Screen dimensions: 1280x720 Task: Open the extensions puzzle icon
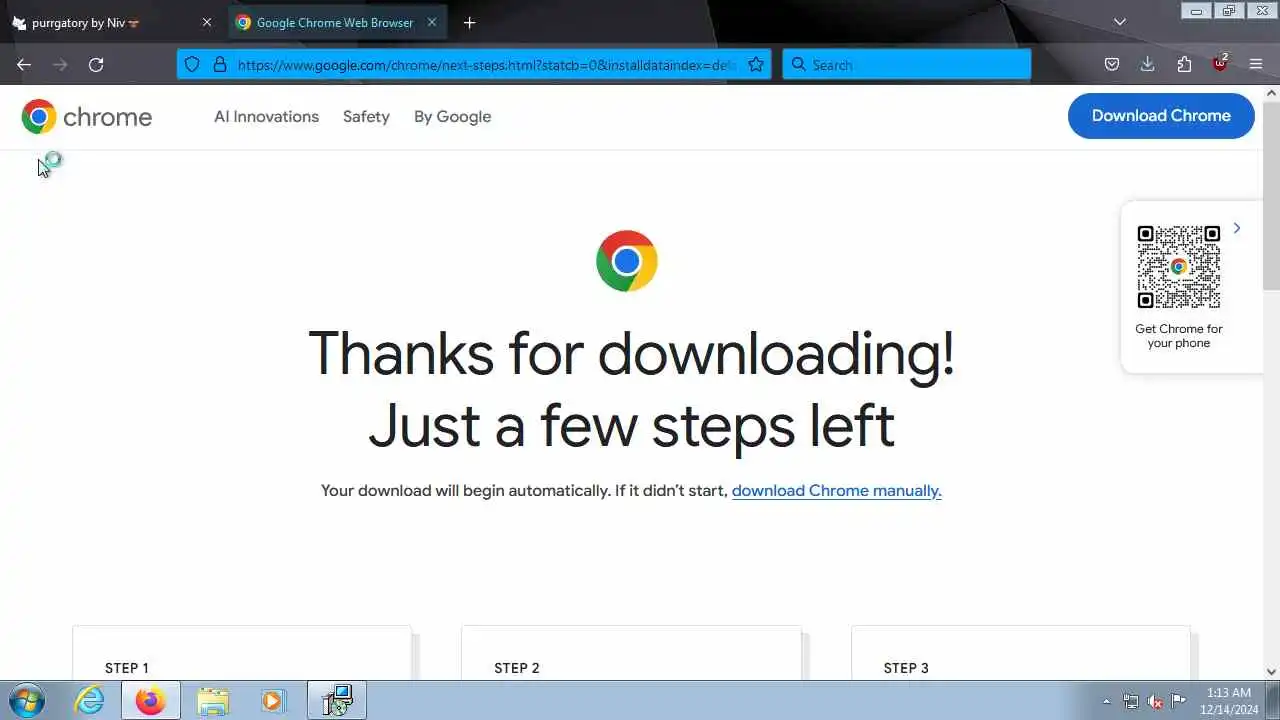tap(1184, 65)
